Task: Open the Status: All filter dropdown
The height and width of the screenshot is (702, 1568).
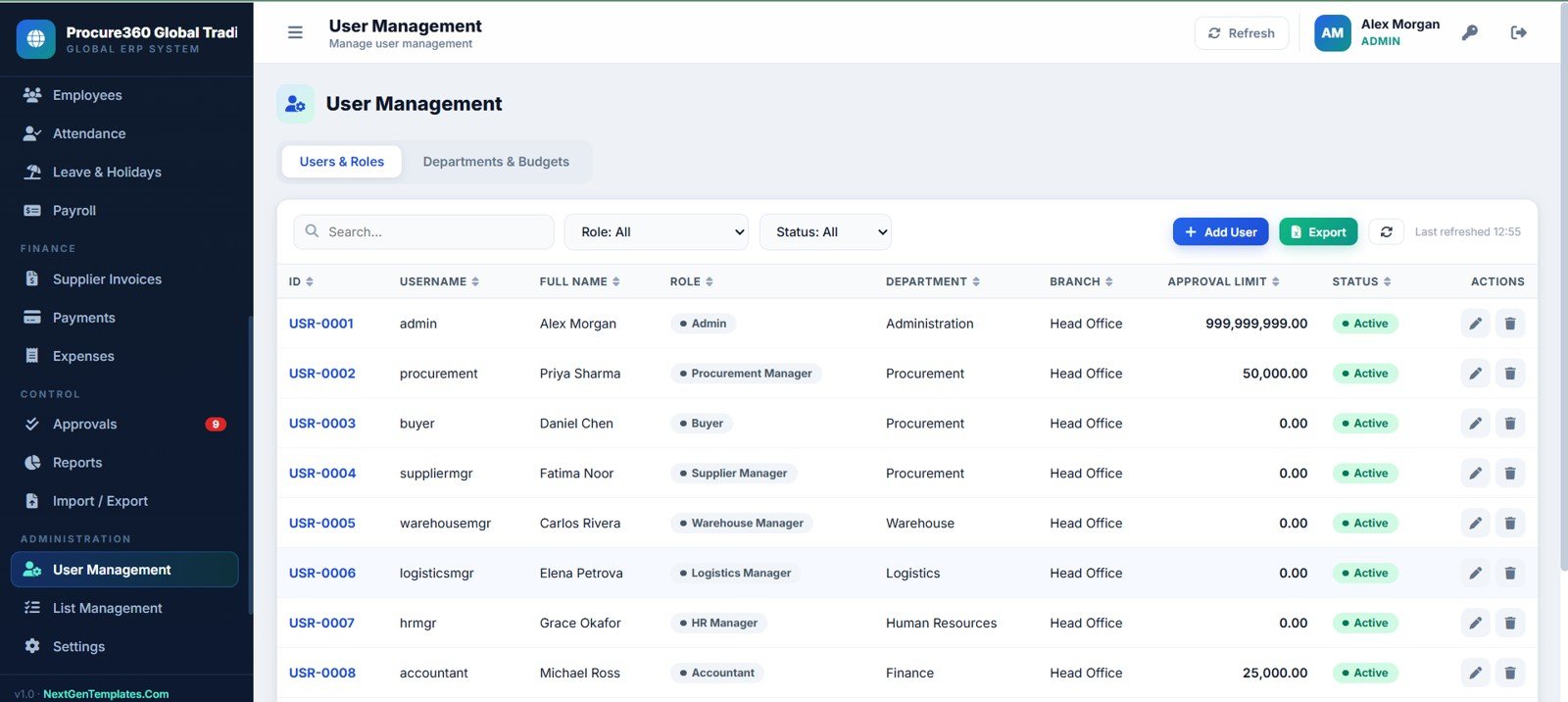Action: pos(825,232)
